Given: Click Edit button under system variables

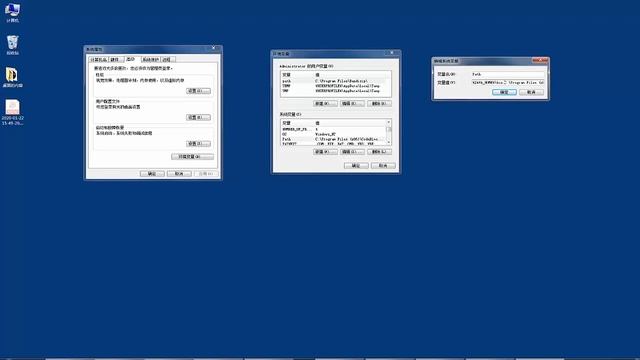Looking at the screenshot, I should click(x=352, y=152).
